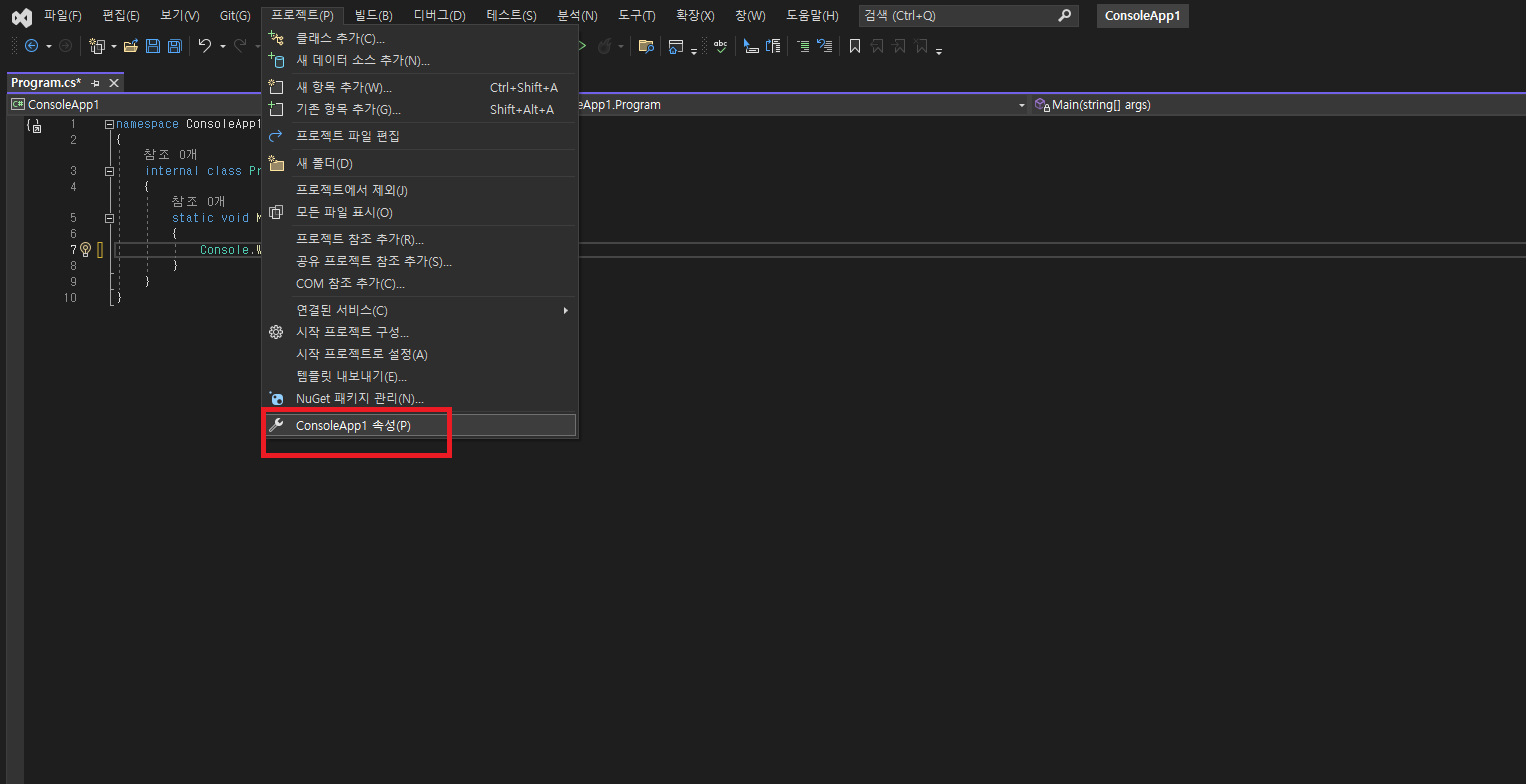Open the 분석(N) menu
This screenshot has width=1526, height=784.
pos(577,16)
